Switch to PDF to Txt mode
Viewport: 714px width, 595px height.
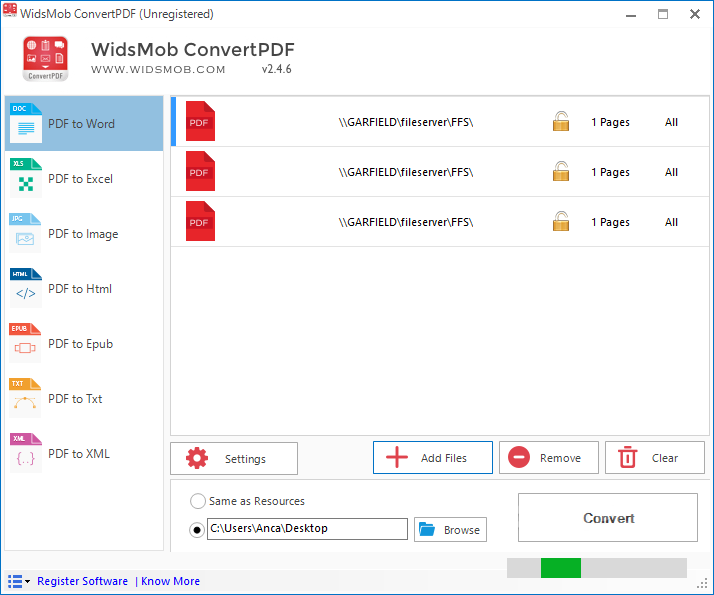(x=84, y=399)
